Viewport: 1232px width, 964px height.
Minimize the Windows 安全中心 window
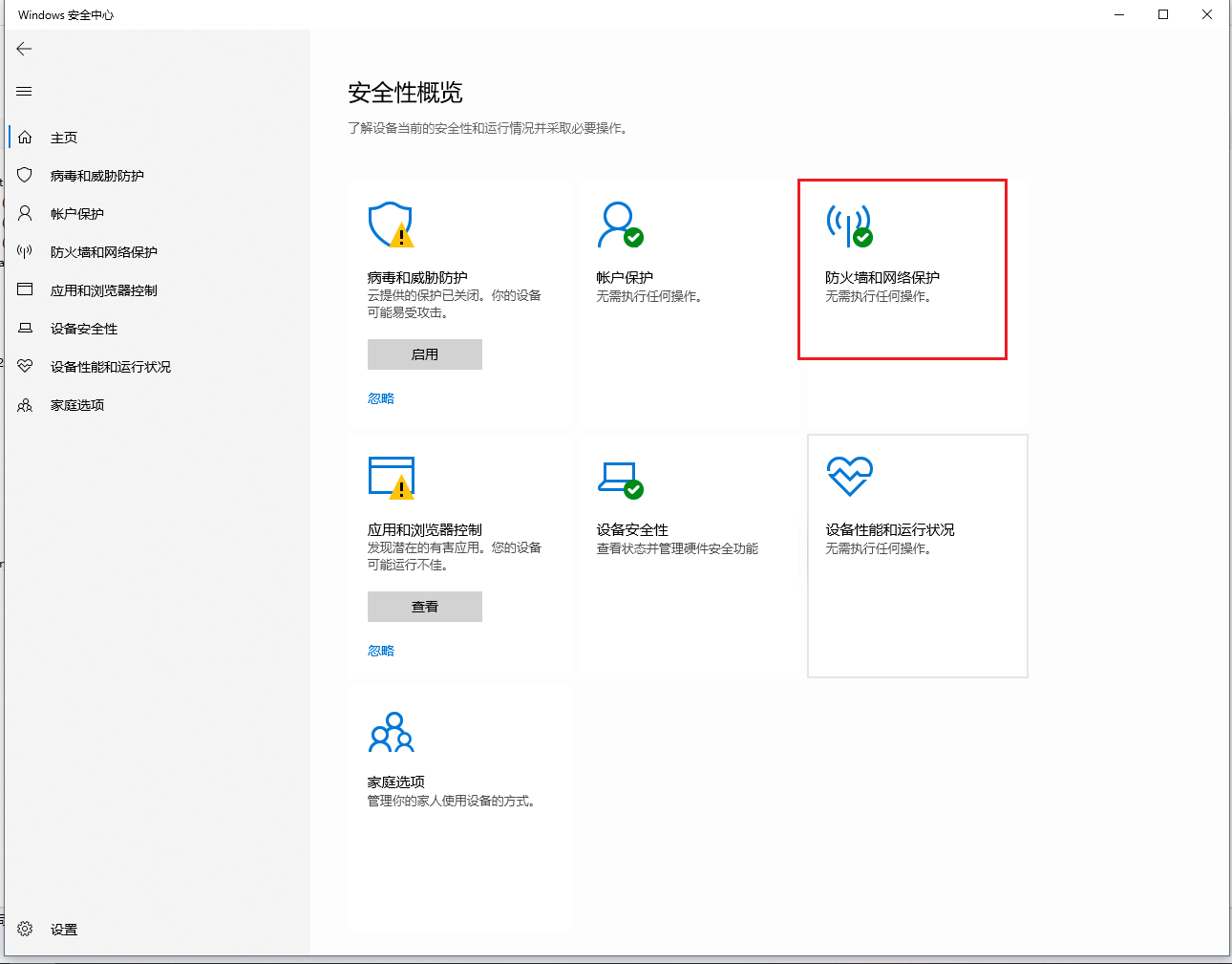(x=1119, y=14)
